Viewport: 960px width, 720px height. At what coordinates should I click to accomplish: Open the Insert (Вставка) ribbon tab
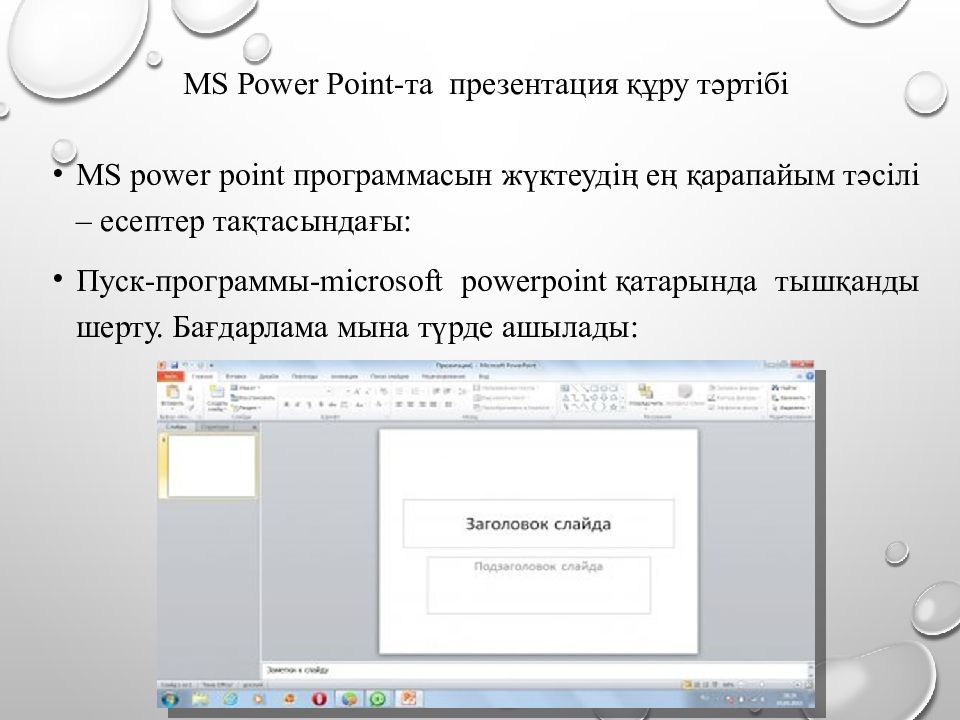[236, 377]
